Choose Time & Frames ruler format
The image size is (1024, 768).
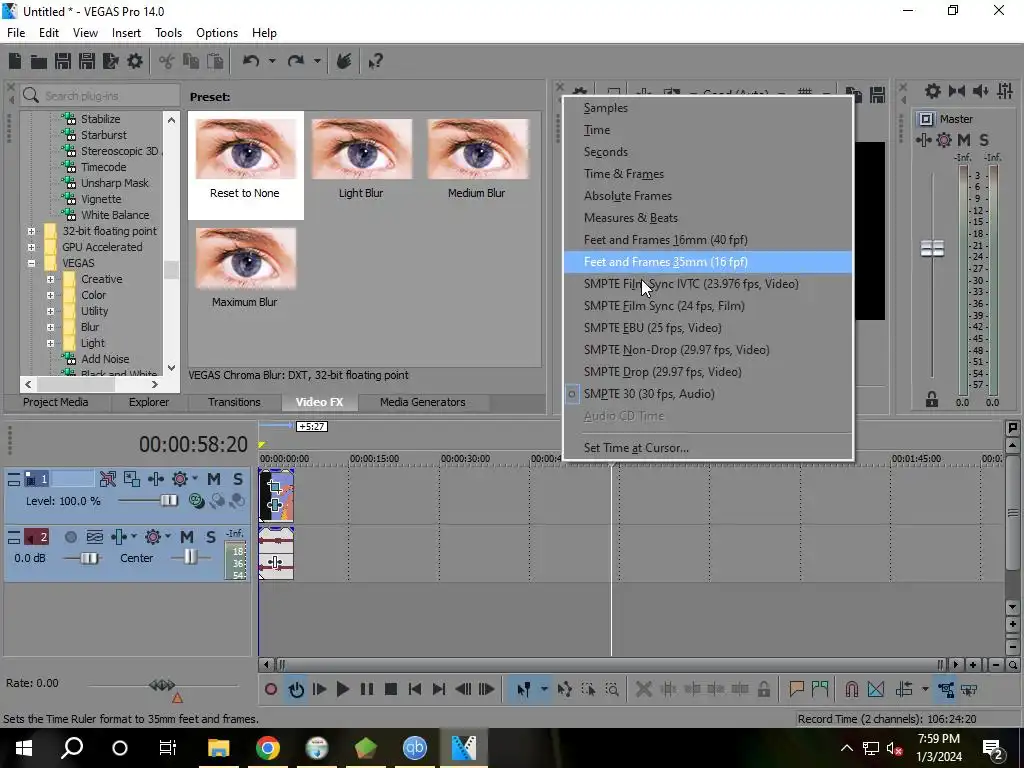[x=708, y=174]
